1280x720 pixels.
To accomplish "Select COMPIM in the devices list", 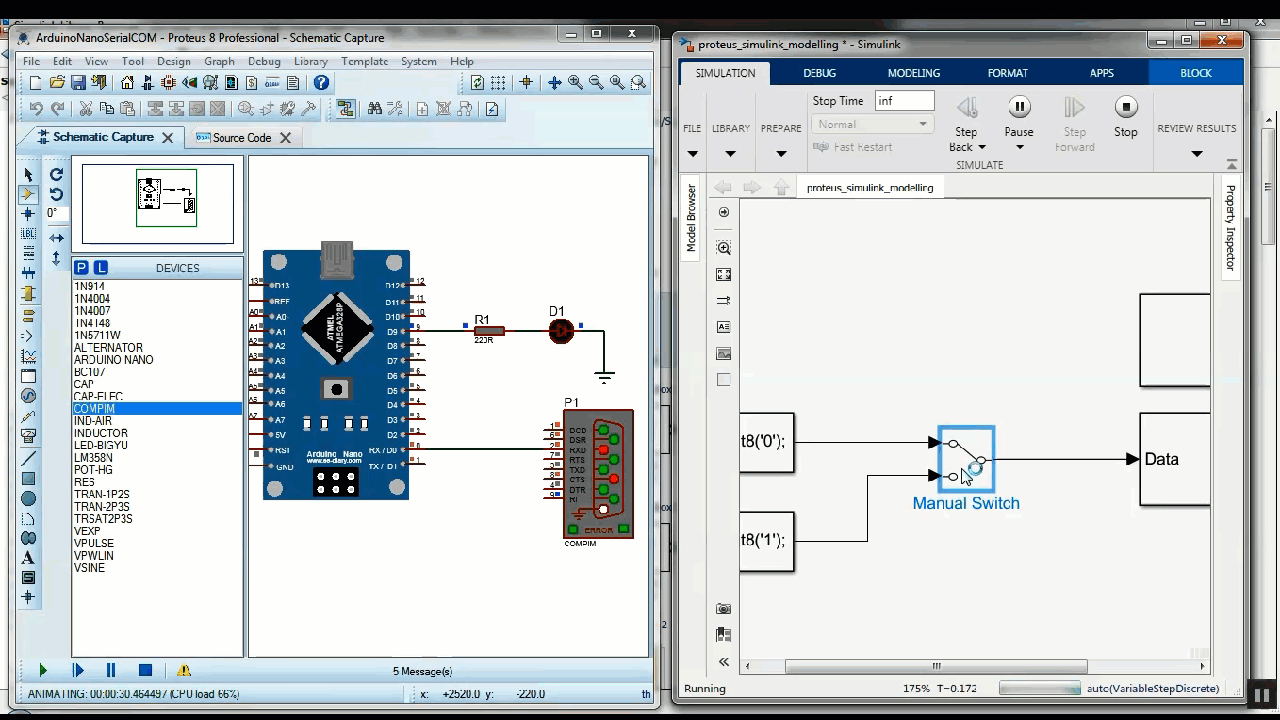I will tap(157, 409).
